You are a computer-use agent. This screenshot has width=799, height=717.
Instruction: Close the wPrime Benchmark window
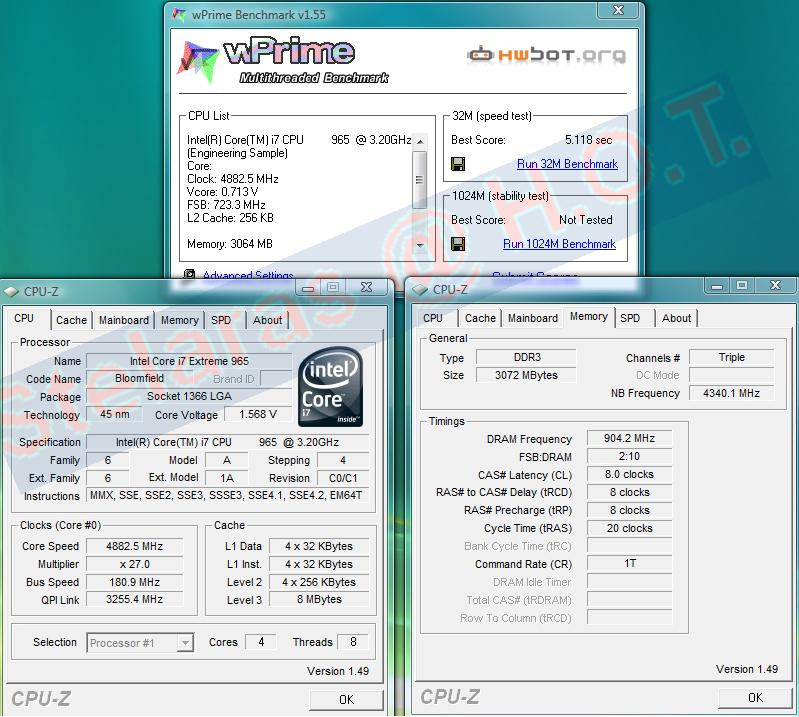point(618,10)
